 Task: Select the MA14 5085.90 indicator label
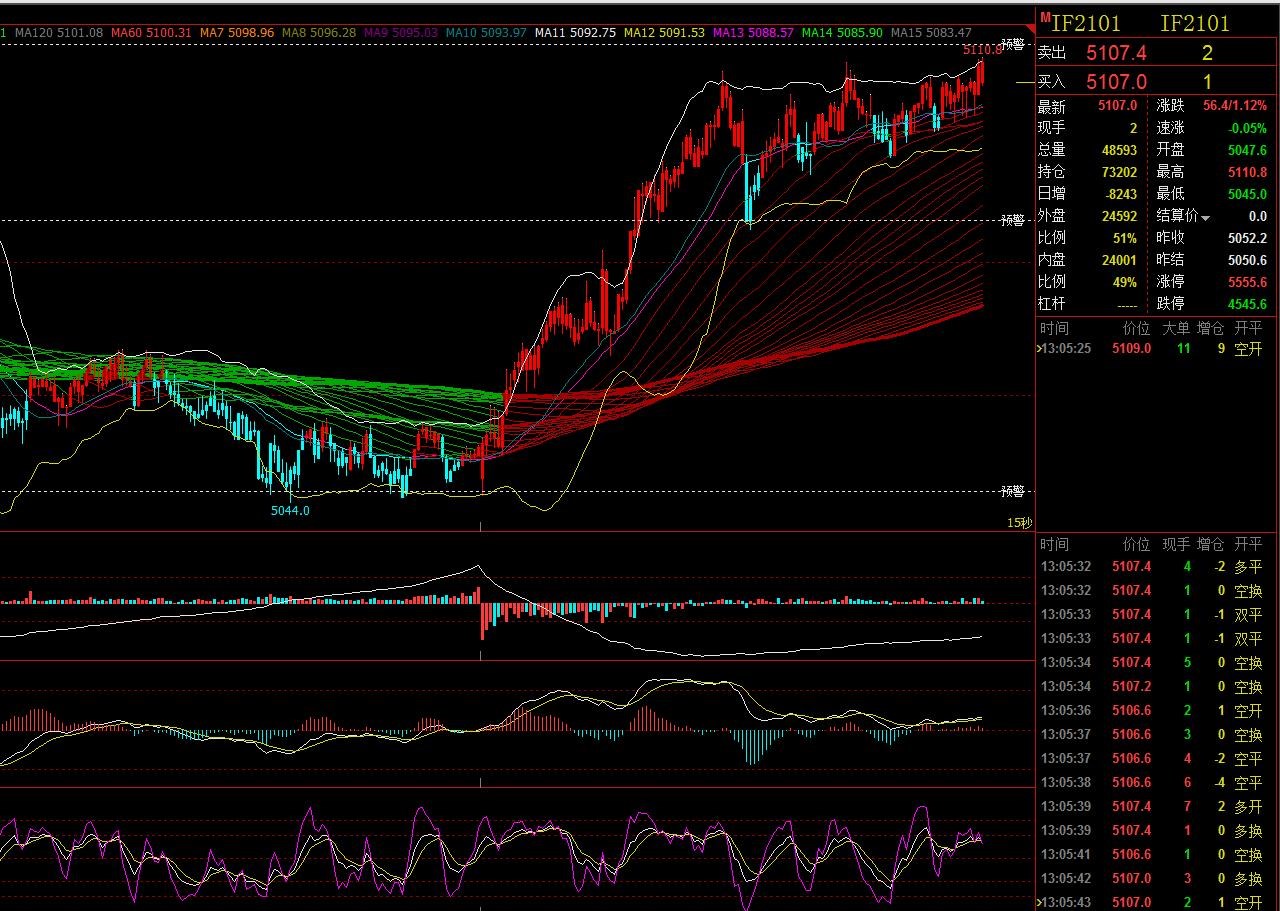(842, 33)
